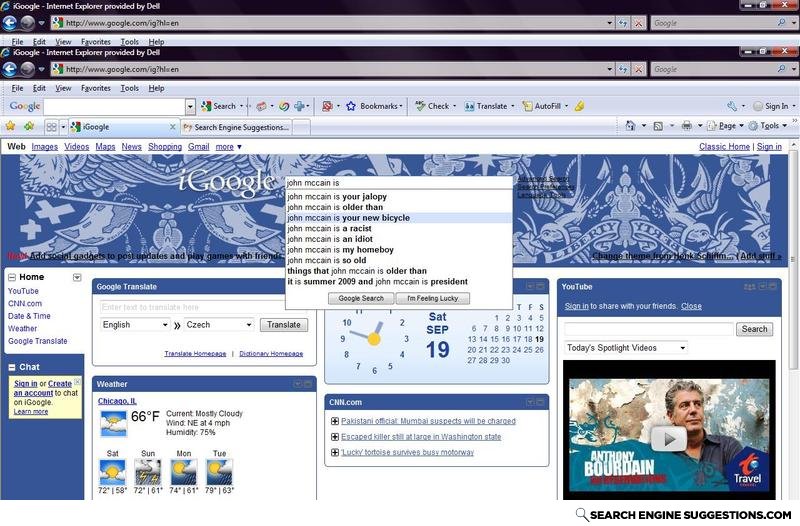
Task: Close the chat sign-in notice
Action: pos(78,381)
